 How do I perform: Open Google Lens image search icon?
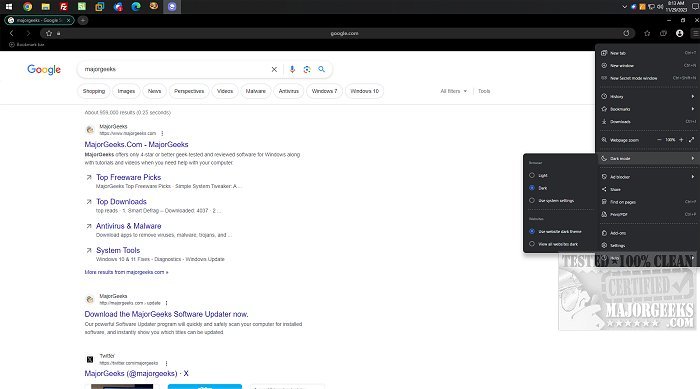click(307, 69)
